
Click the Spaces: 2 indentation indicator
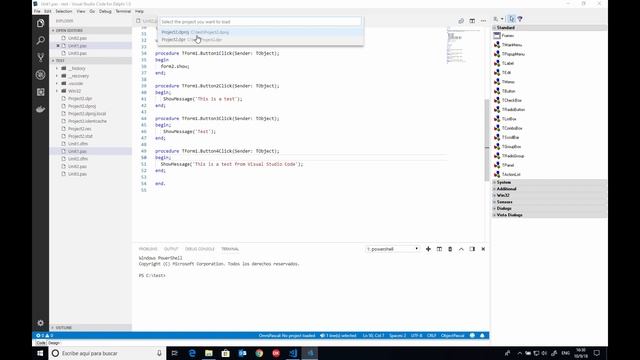click(x=397, y=336)
